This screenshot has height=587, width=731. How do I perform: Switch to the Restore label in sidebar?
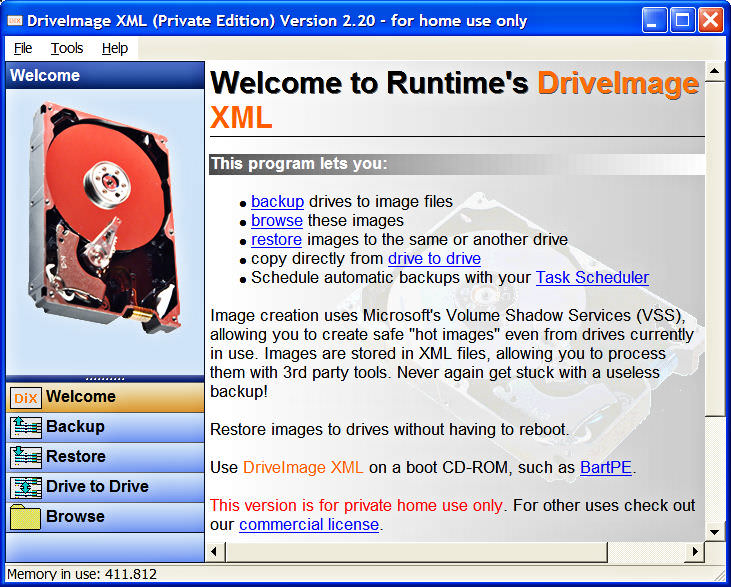click(76, 456)
